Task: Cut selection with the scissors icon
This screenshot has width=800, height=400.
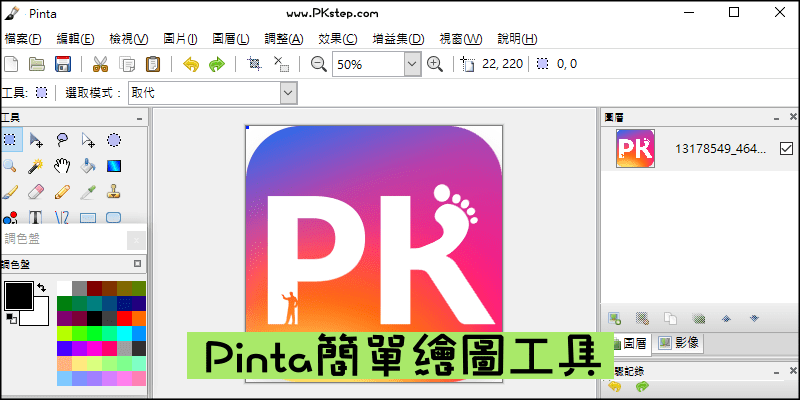Action: point(100,64)
